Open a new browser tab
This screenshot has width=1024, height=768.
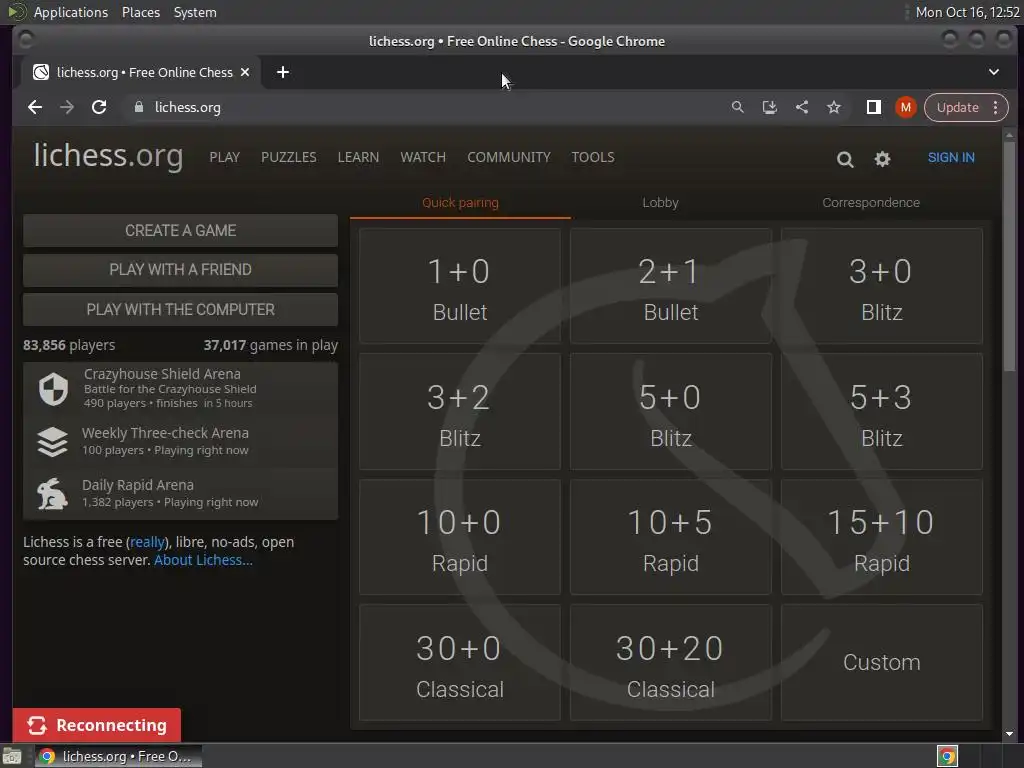coord(283,72)
